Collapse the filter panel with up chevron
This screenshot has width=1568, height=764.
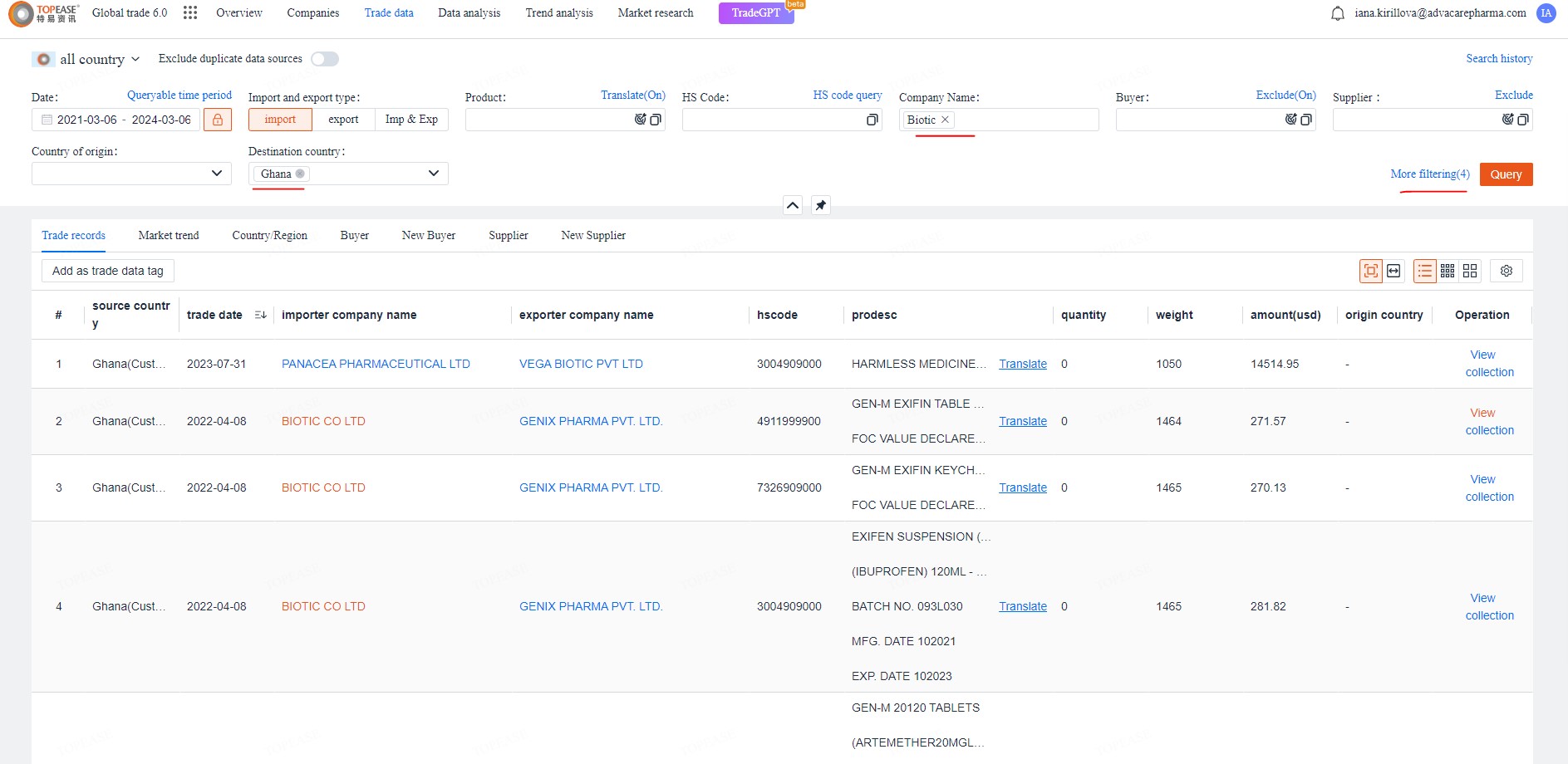click(793, 205)
